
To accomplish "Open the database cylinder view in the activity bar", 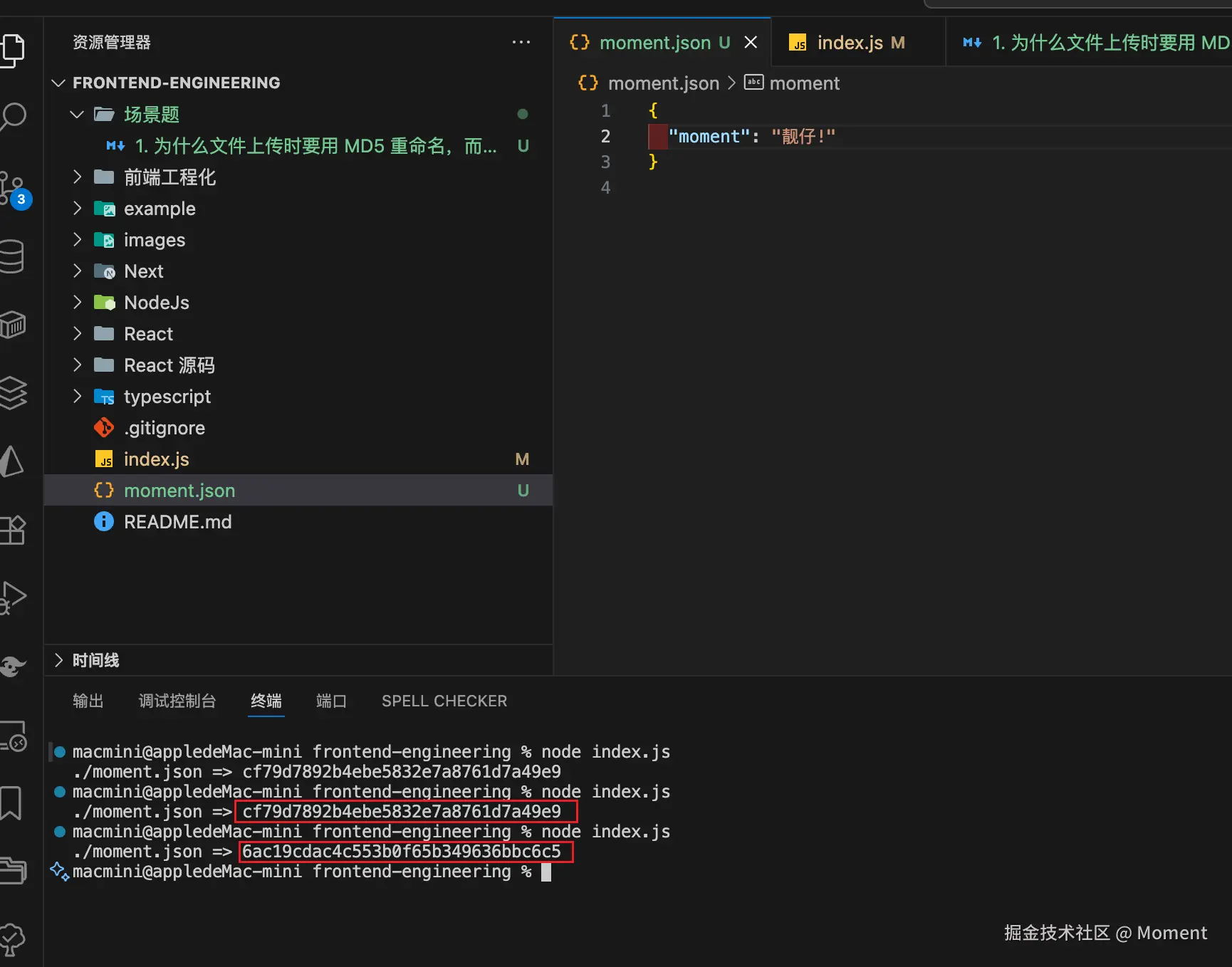I will [12, 256].
